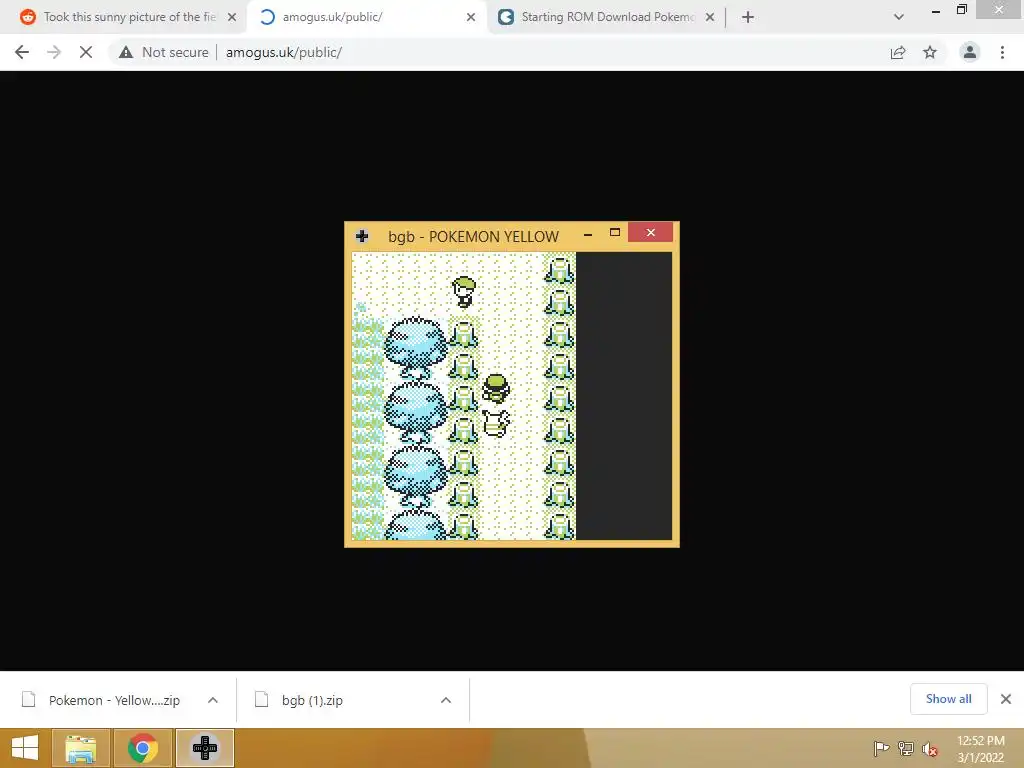Maximize the bgb emulator window

click(x=615, y=232)
